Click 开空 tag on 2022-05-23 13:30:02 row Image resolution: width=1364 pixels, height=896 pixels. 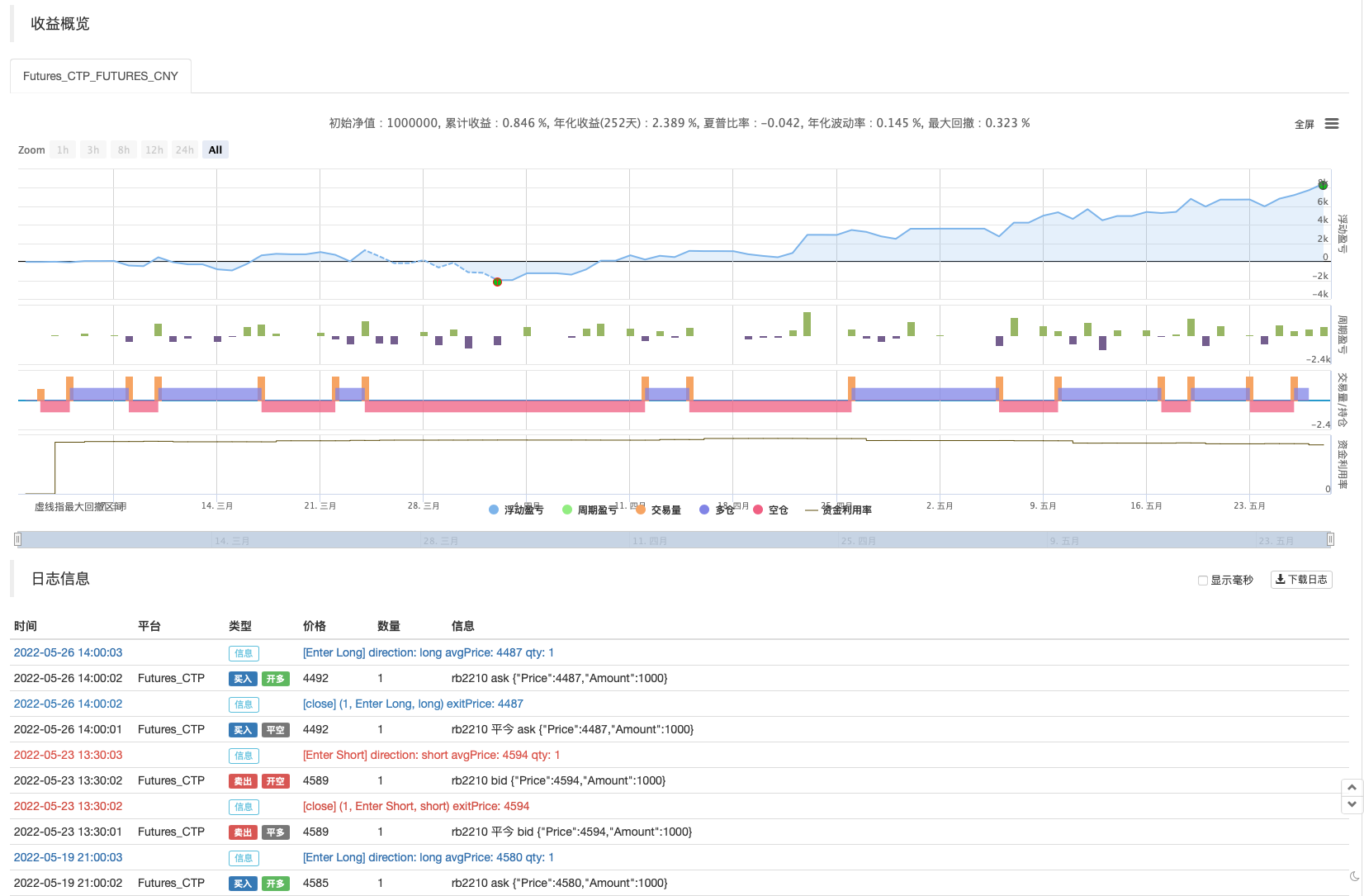[x=276, y=781]
